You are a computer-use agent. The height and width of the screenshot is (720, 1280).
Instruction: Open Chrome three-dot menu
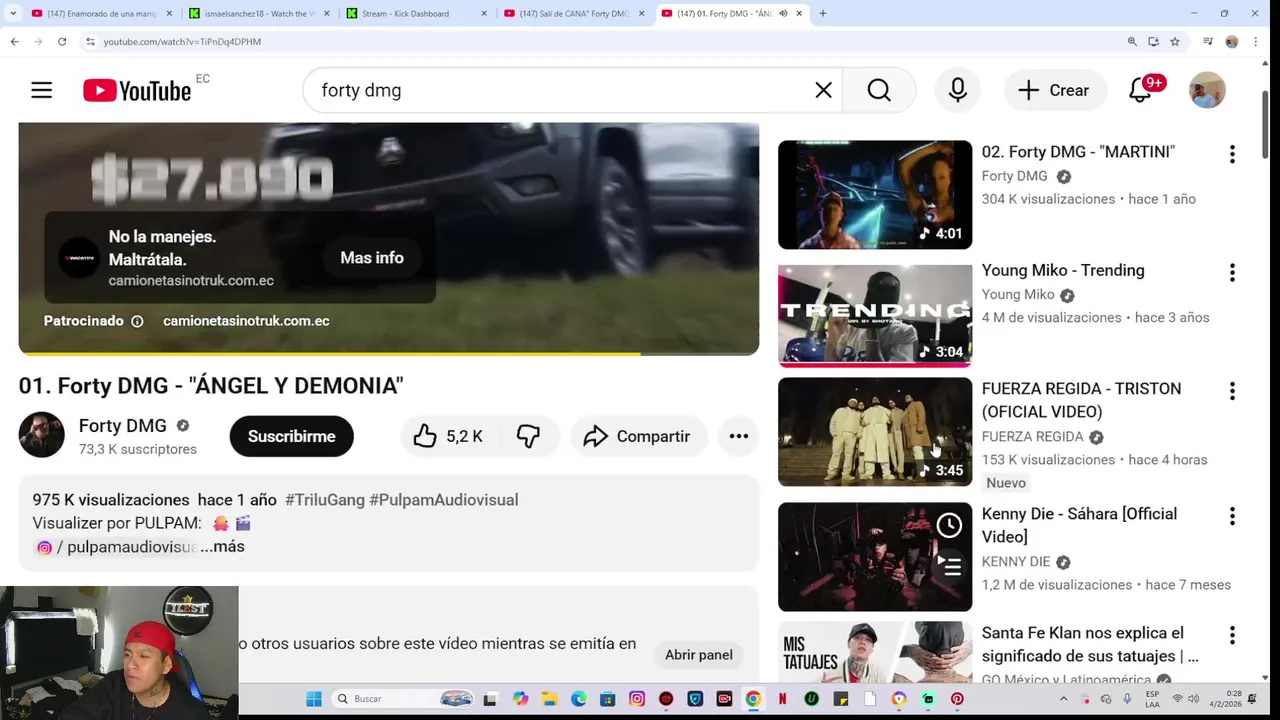[x=1257, y=41]
